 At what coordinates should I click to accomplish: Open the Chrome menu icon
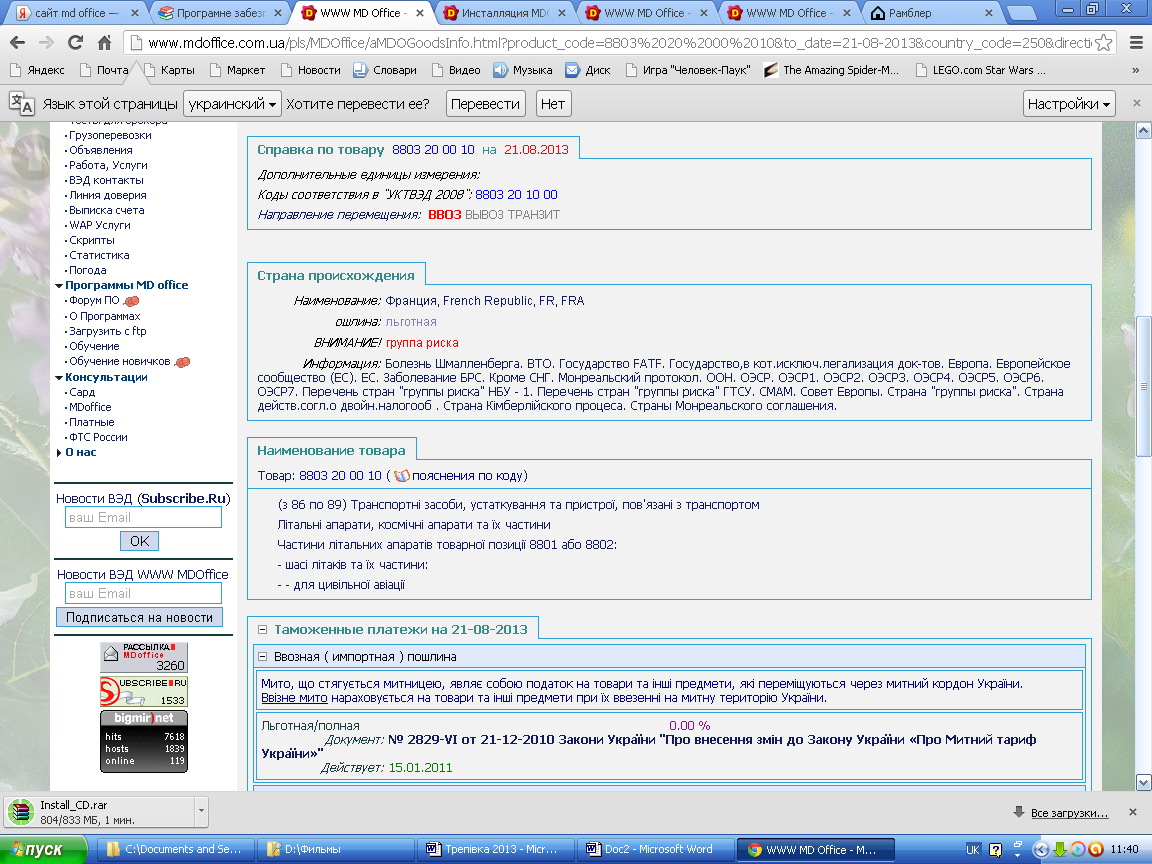click(1135, 43)
